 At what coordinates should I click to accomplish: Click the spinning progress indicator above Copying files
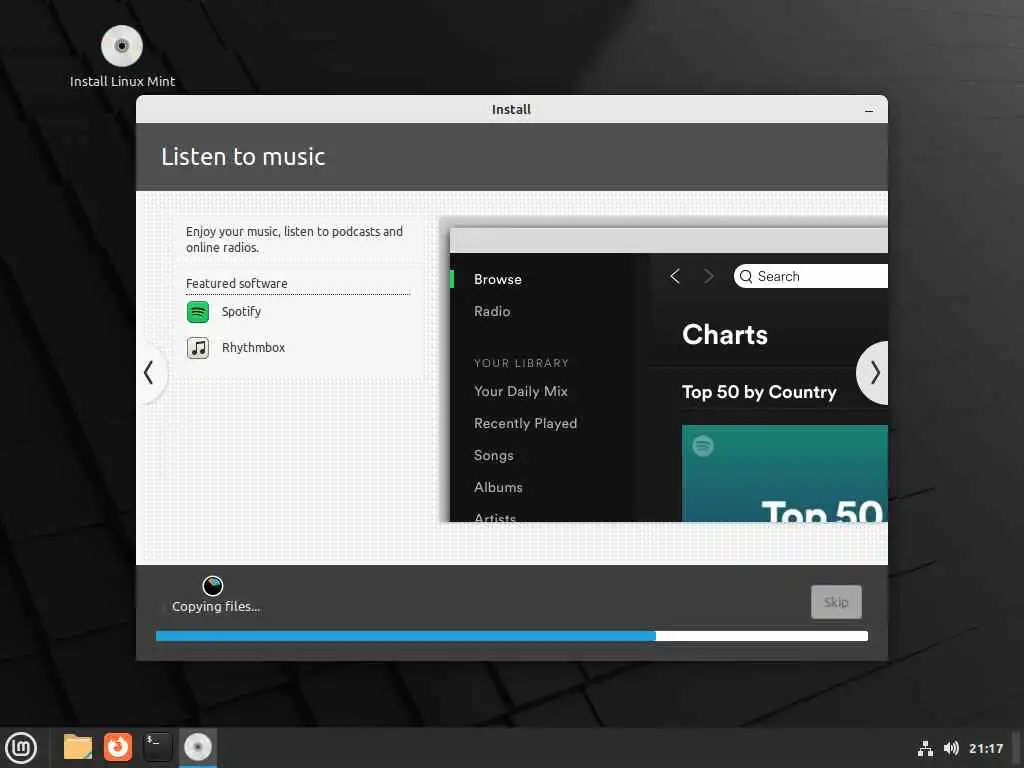(212, 586)
